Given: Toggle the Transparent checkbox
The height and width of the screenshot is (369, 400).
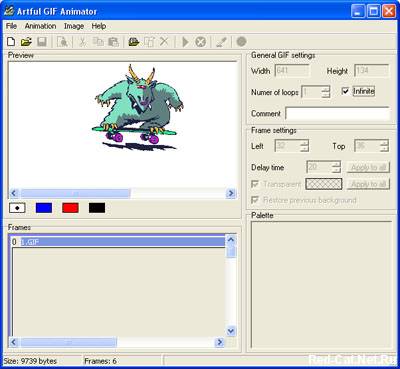Looking at the screenshot, I should [x=255, y=184].
